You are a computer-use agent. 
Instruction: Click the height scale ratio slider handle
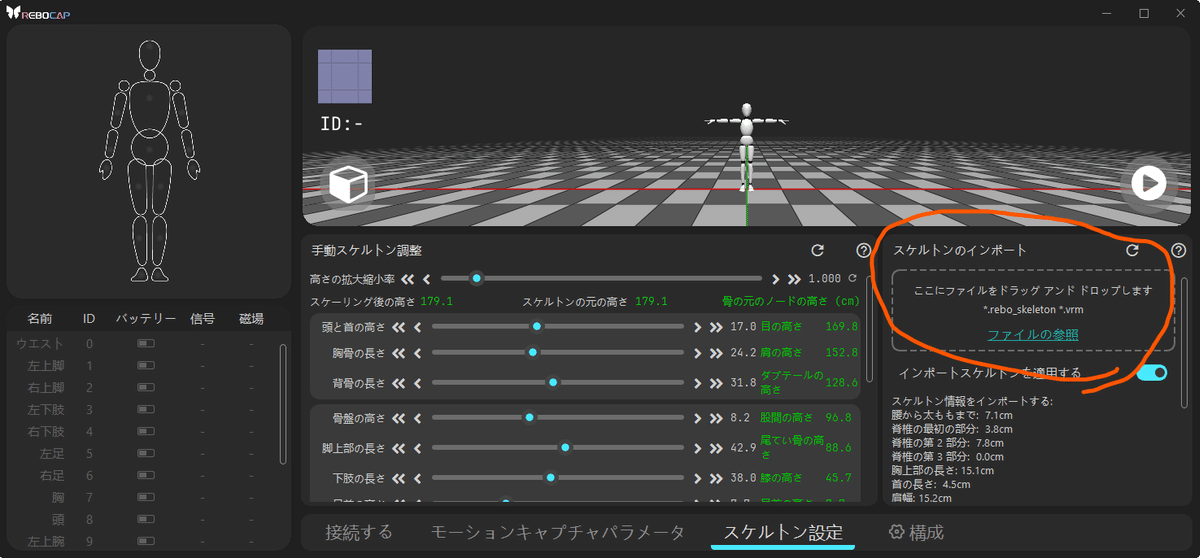477,278
